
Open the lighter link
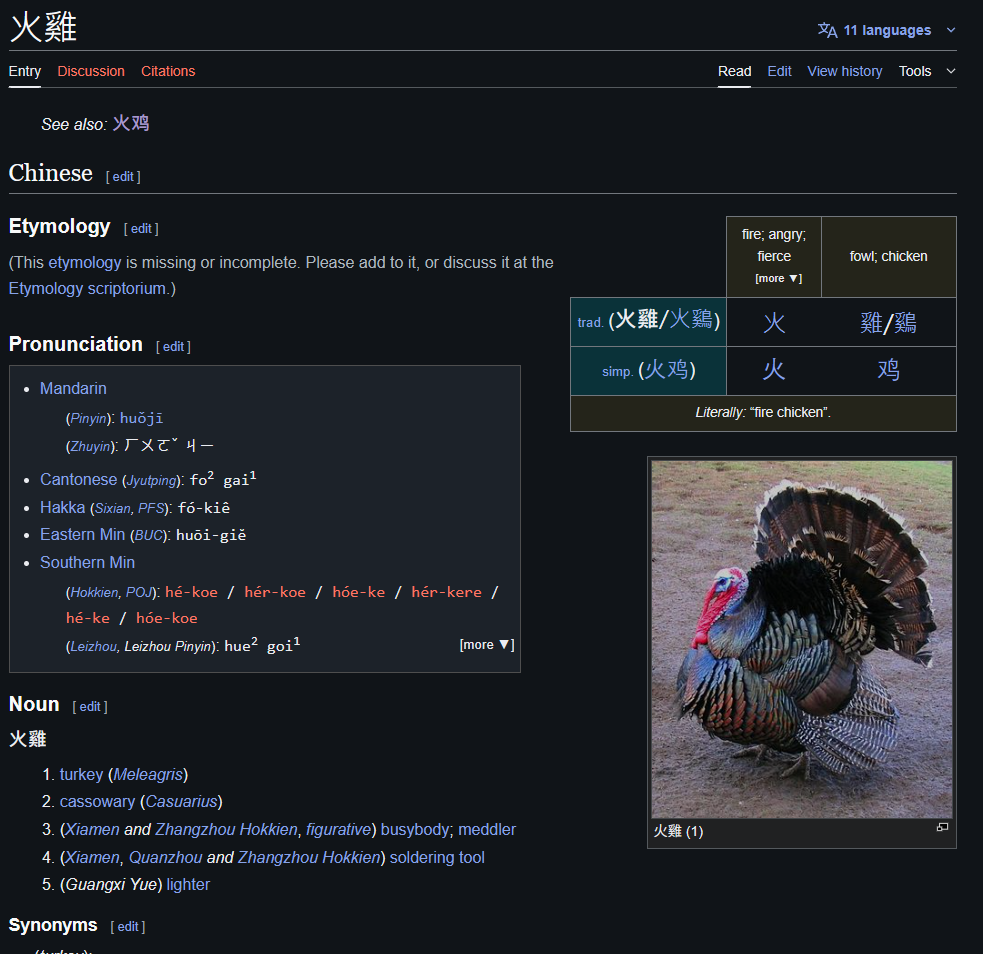tap(188, 884)
